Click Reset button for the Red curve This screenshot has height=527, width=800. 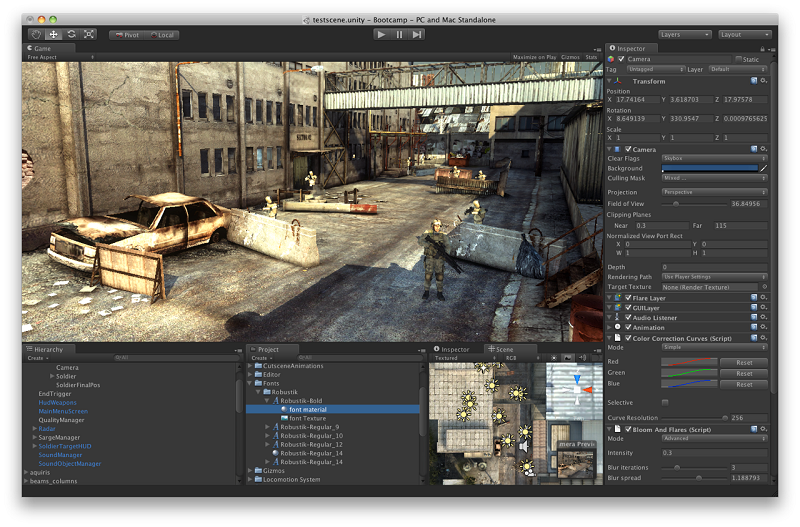pyautogui.click(x=744, y=362)
